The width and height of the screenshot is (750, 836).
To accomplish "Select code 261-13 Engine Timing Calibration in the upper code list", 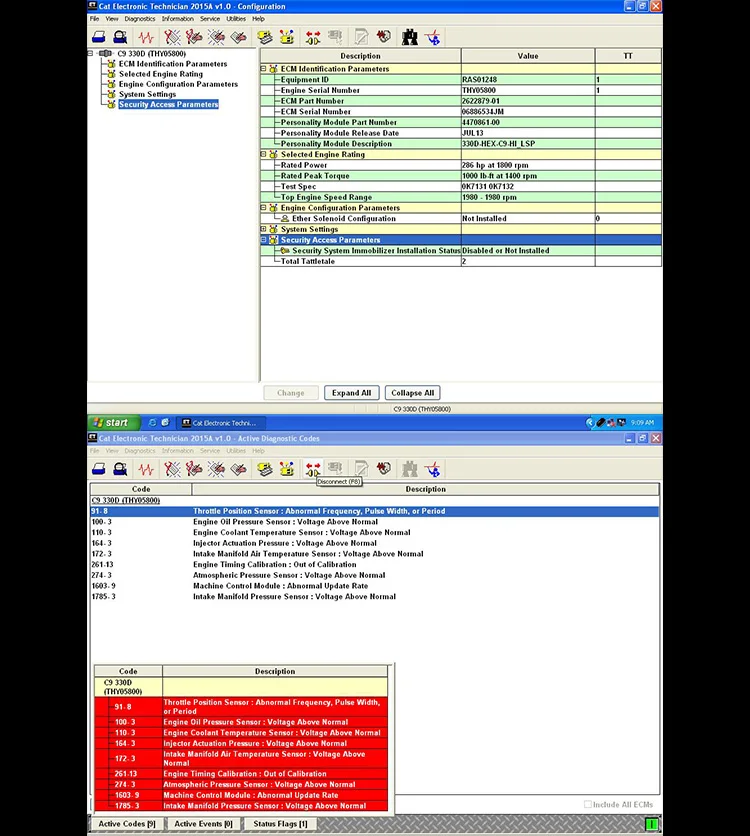I will (x=375, y=565).
